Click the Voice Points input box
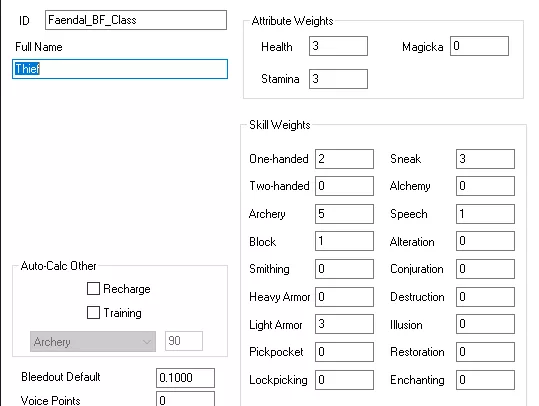The image size is (539, 406). pyautogui.click(x=185, y=399)
